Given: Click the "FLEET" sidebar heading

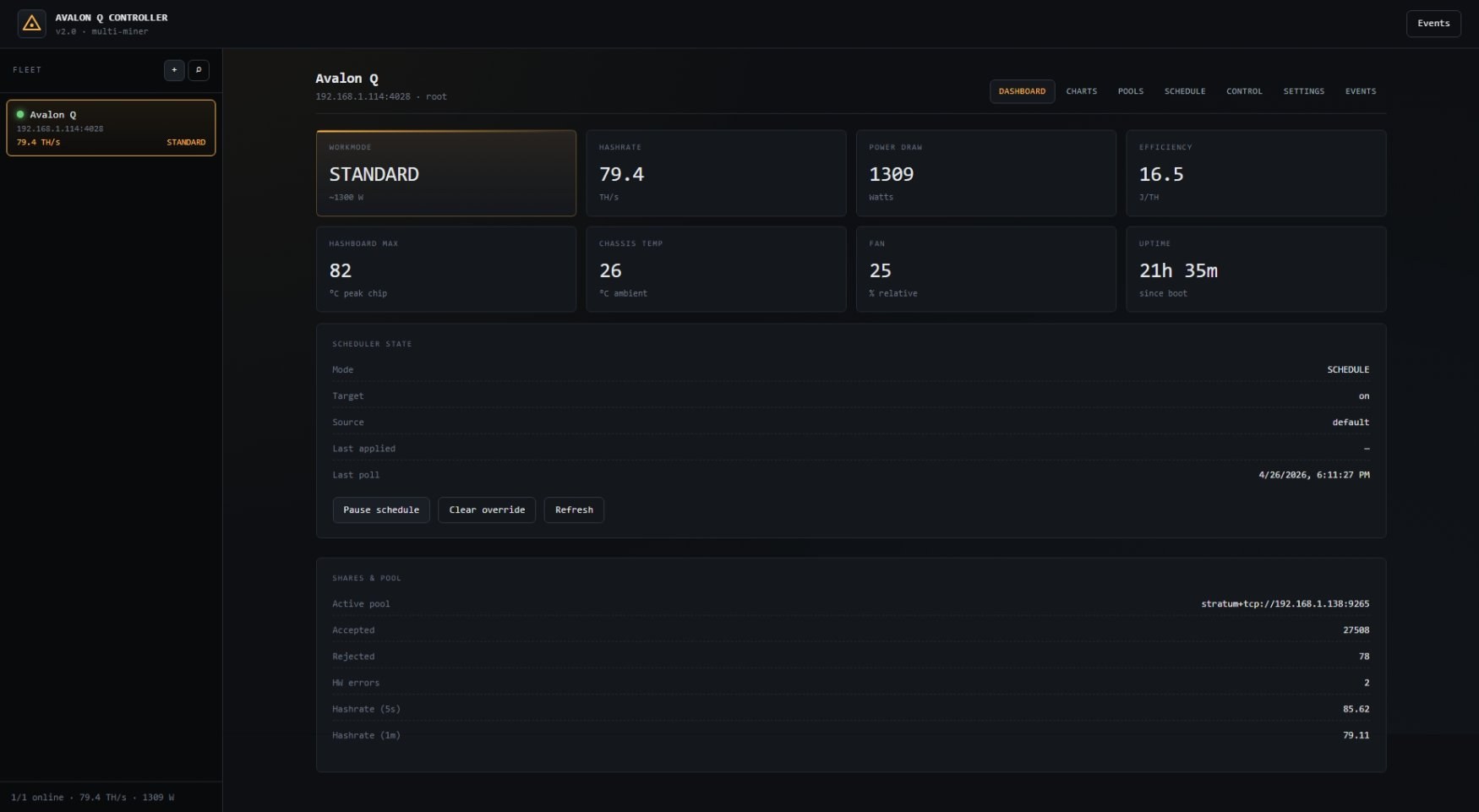Looking at the screenshot, I should tap(27, 70).
